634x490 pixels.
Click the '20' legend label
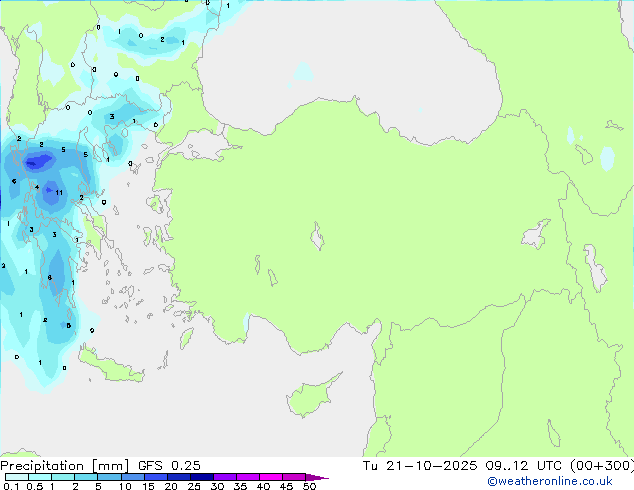click(171, 486)
